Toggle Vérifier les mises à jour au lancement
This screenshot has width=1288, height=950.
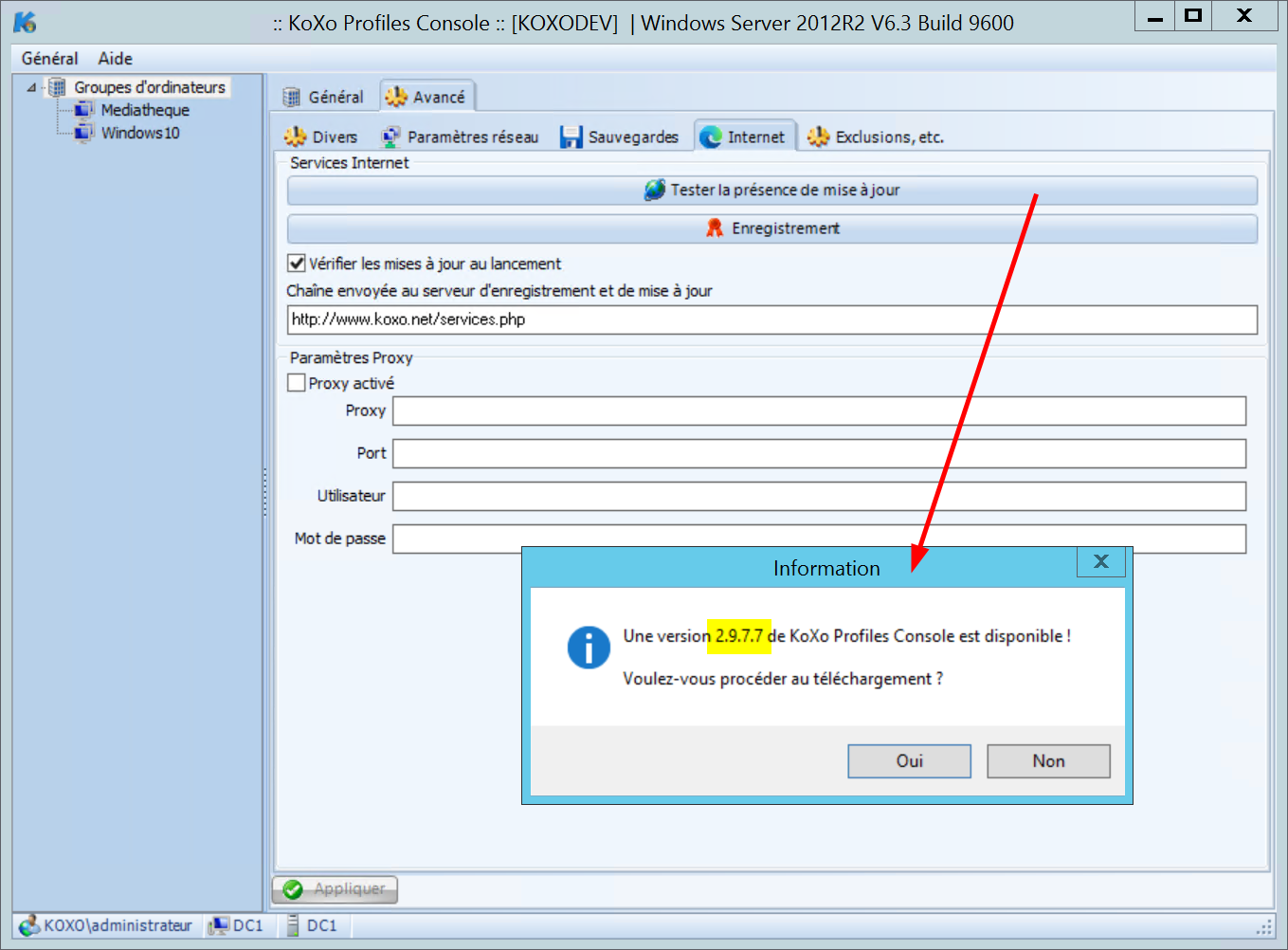click(x=297, y=264)
